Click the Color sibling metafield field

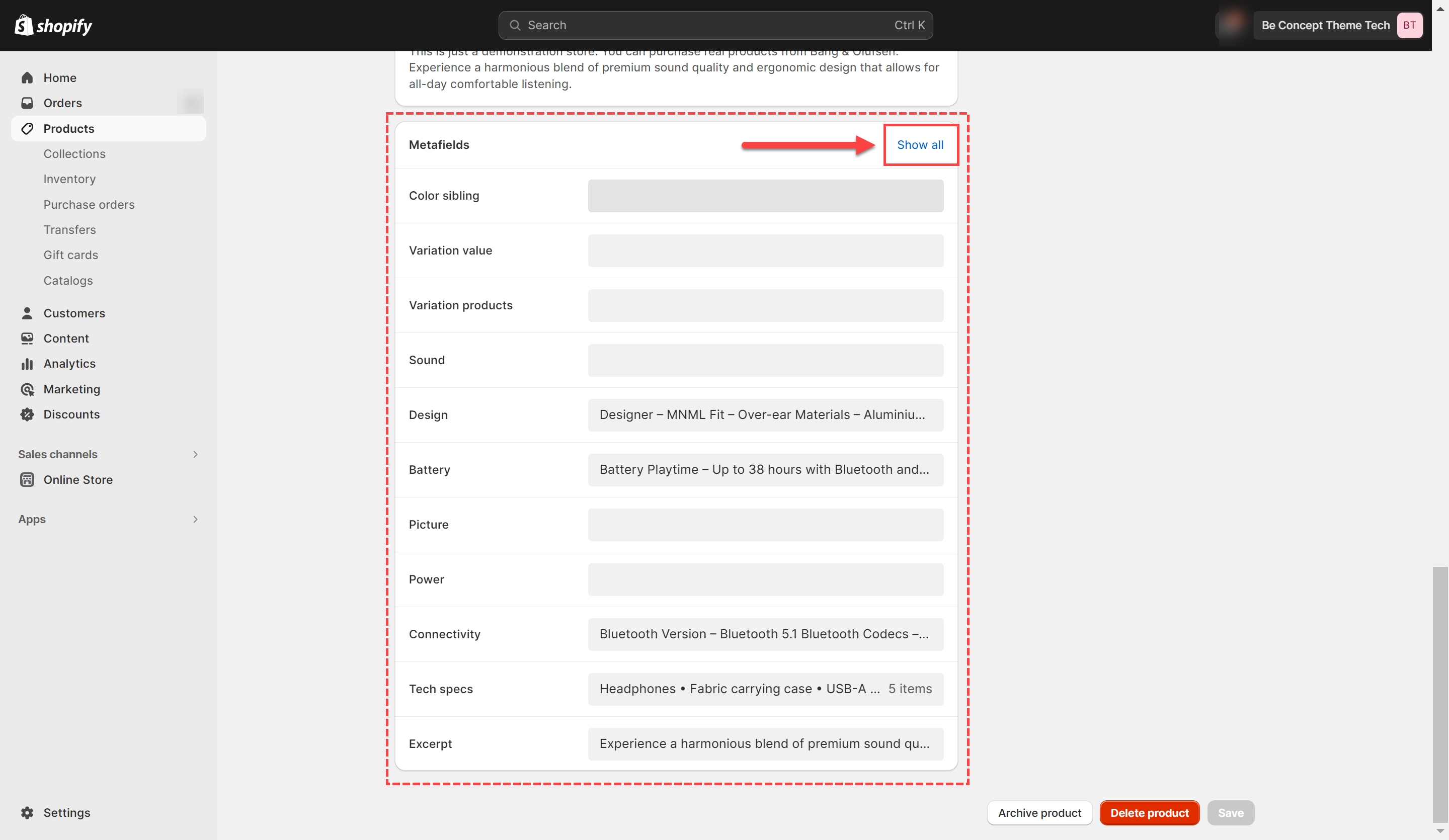[765, 196]
